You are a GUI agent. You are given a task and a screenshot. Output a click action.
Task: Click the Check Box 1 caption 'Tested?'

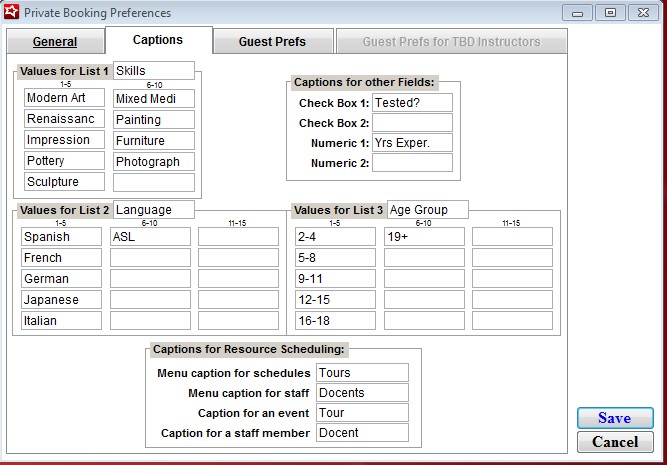(411, 103)
